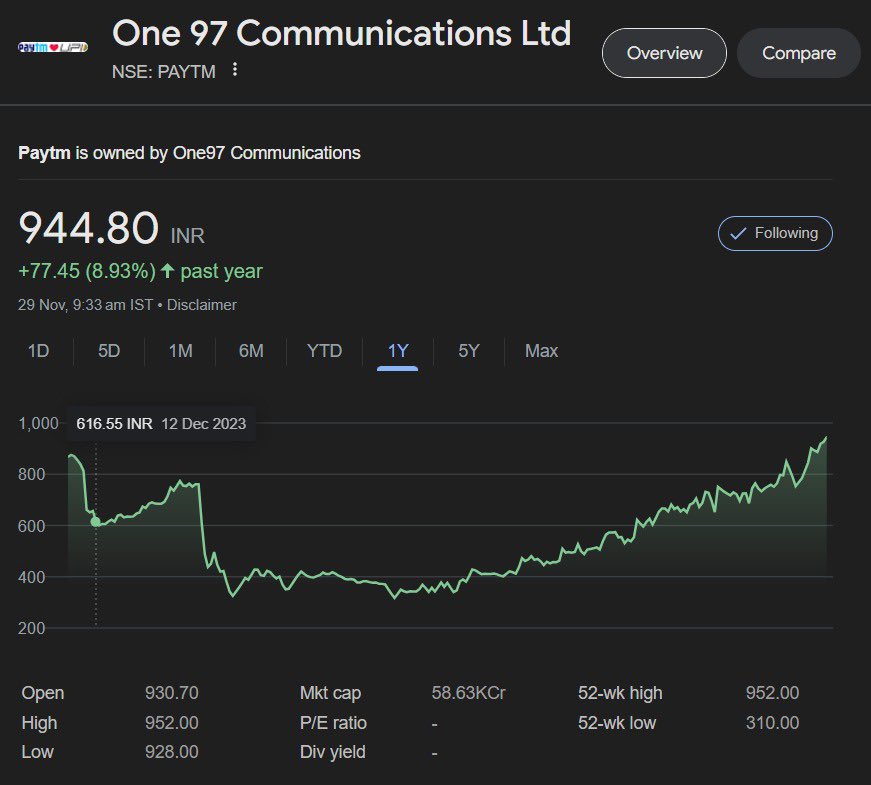This screenshot has height=785, width=871.
Task: Click the 52-wk high value 952.00
Action: [772, 693]
